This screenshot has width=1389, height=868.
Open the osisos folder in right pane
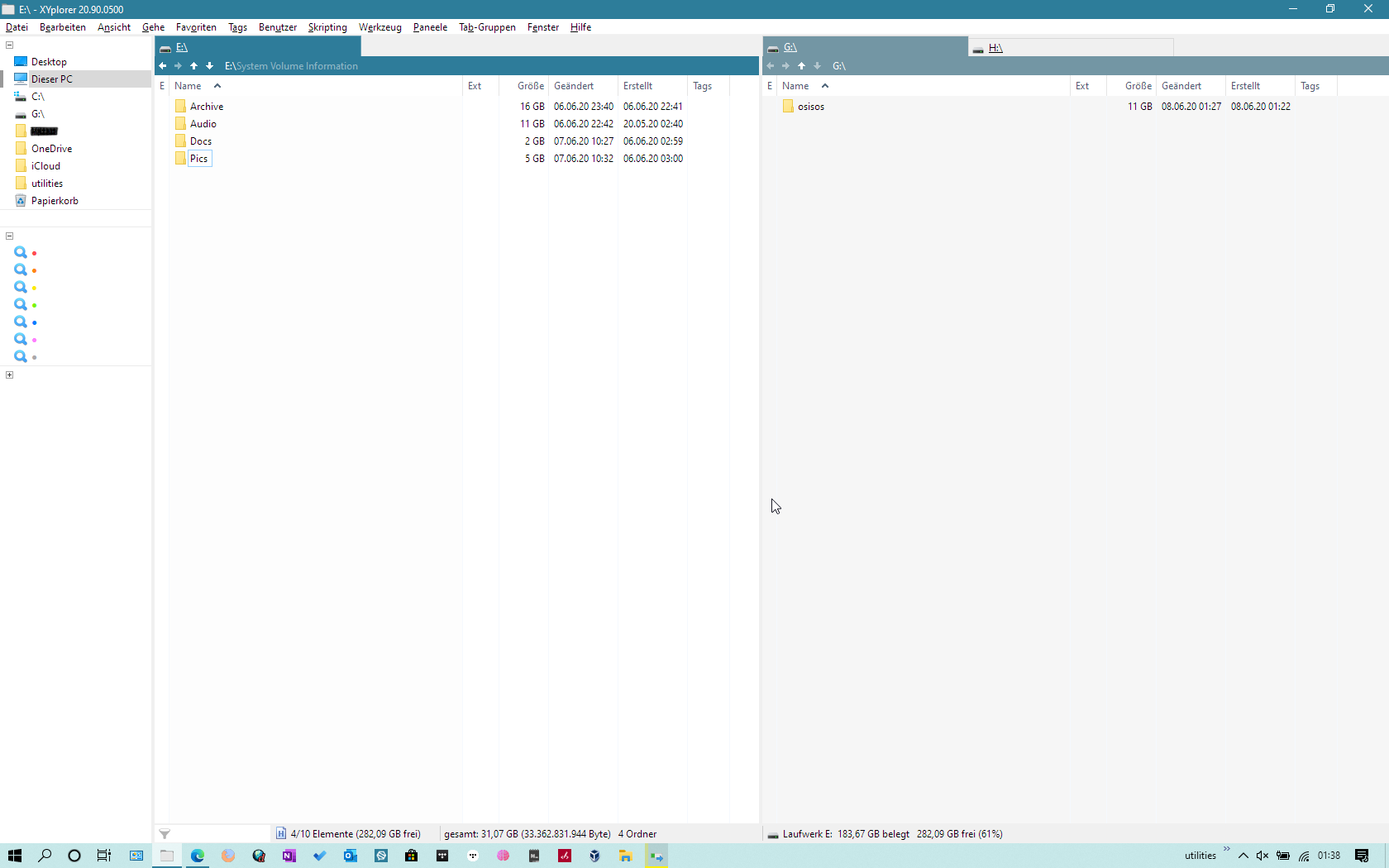810,107
